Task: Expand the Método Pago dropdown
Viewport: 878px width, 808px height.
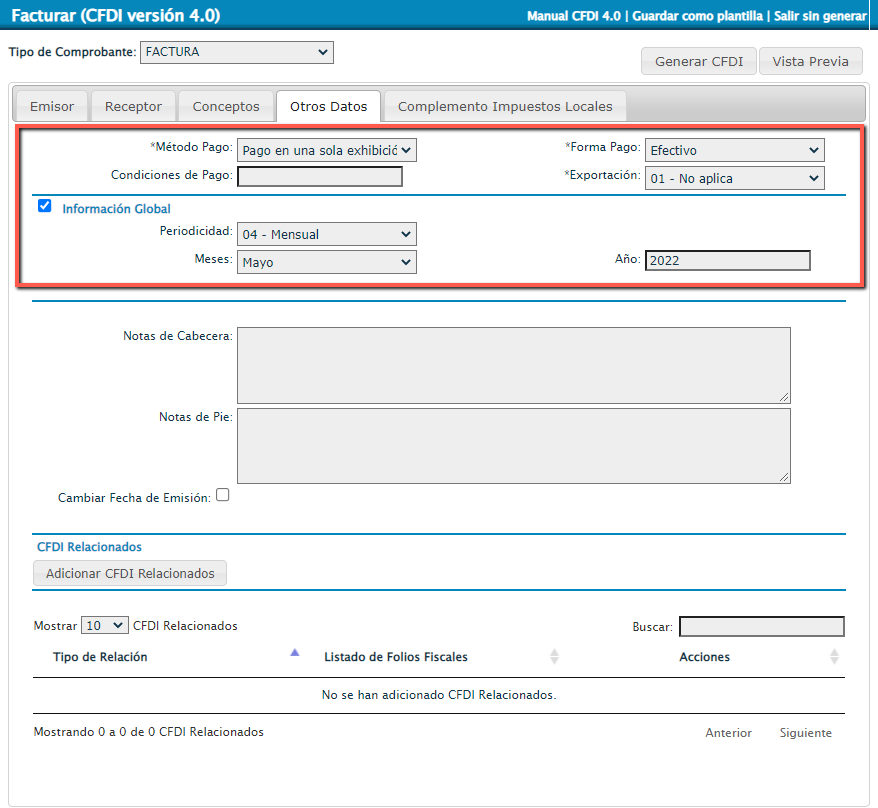Action: (x=326, y=150)
